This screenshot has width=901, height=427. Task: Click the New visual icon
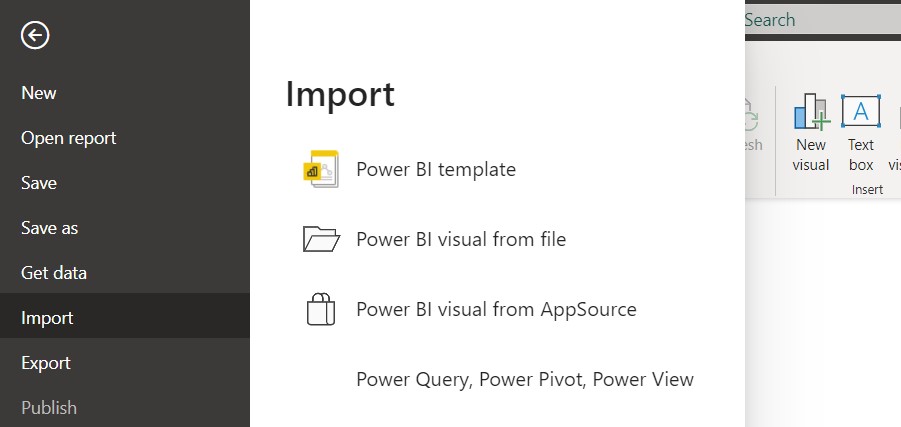coord(810,111)
